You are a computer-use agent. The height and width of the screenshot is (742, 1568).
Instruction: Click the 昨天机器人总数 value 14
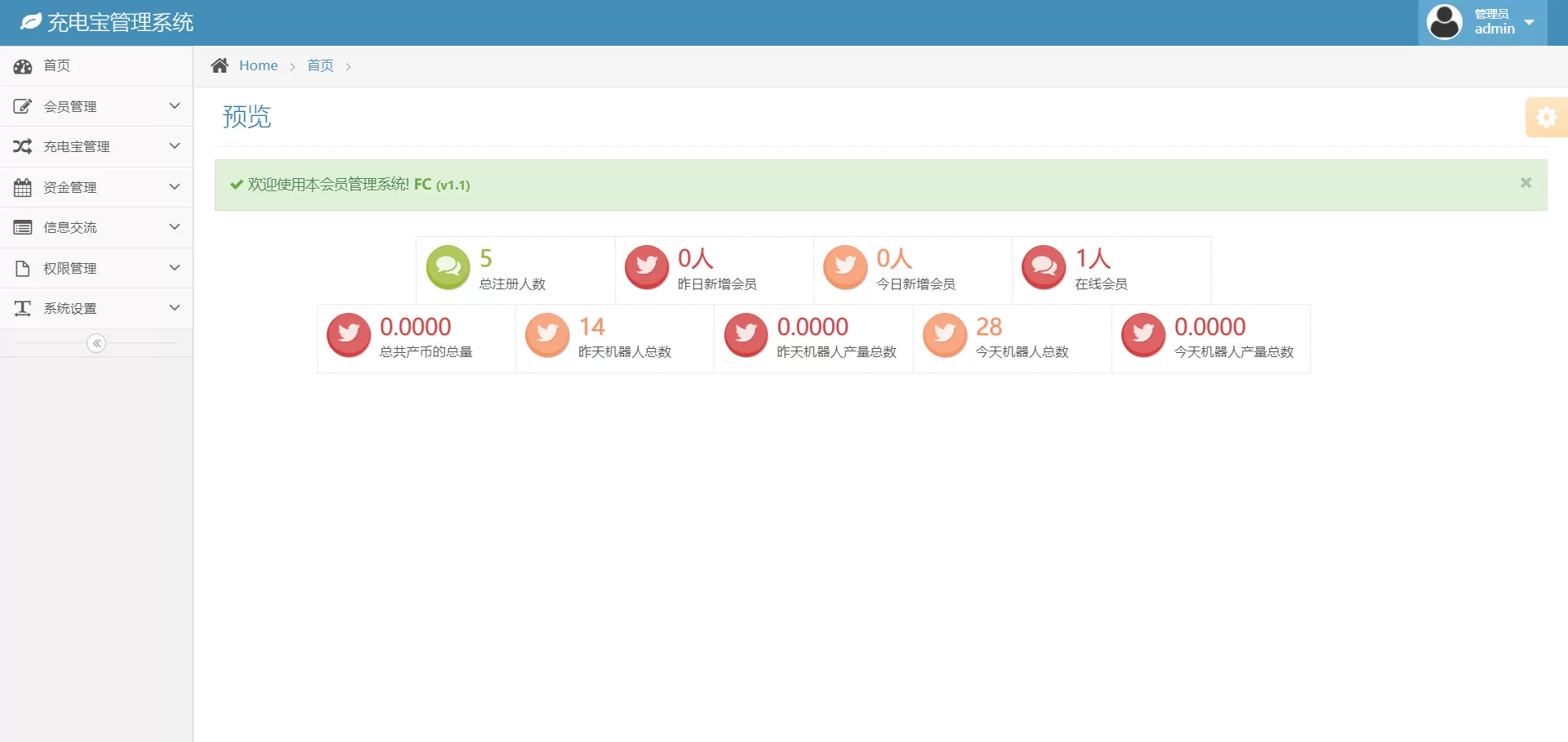click(592, 327)
